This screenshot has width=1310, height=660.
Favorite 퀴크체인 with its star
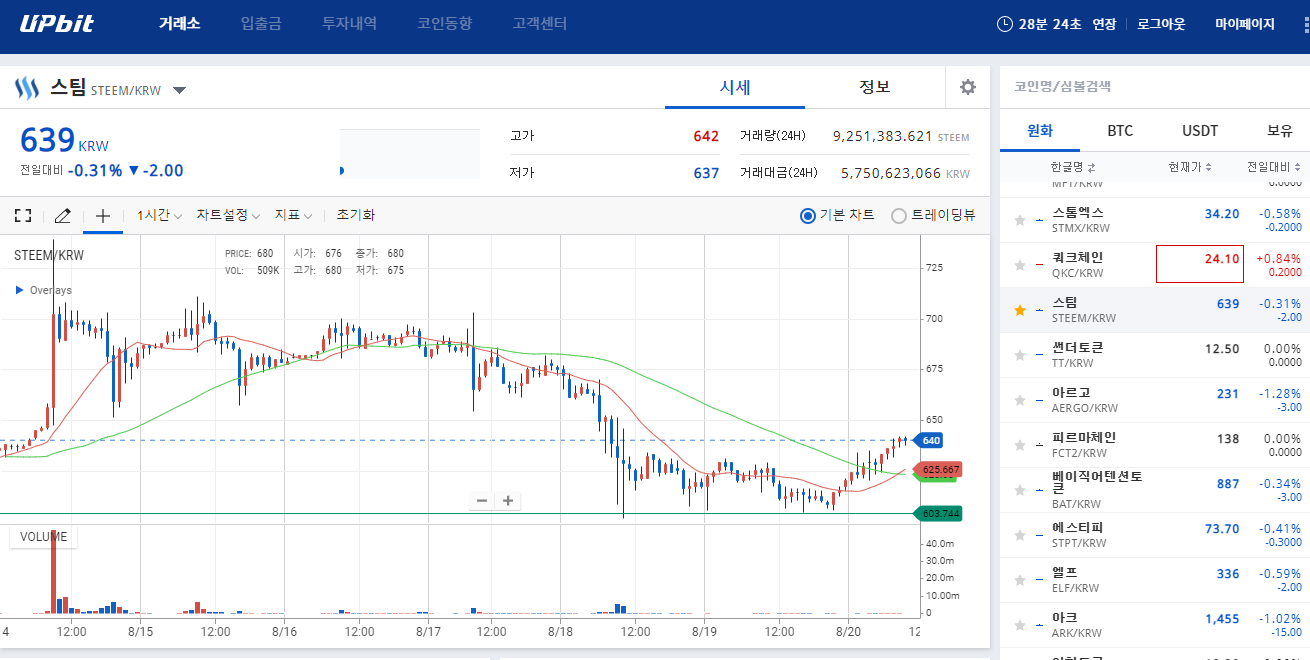pos(1020,265)
